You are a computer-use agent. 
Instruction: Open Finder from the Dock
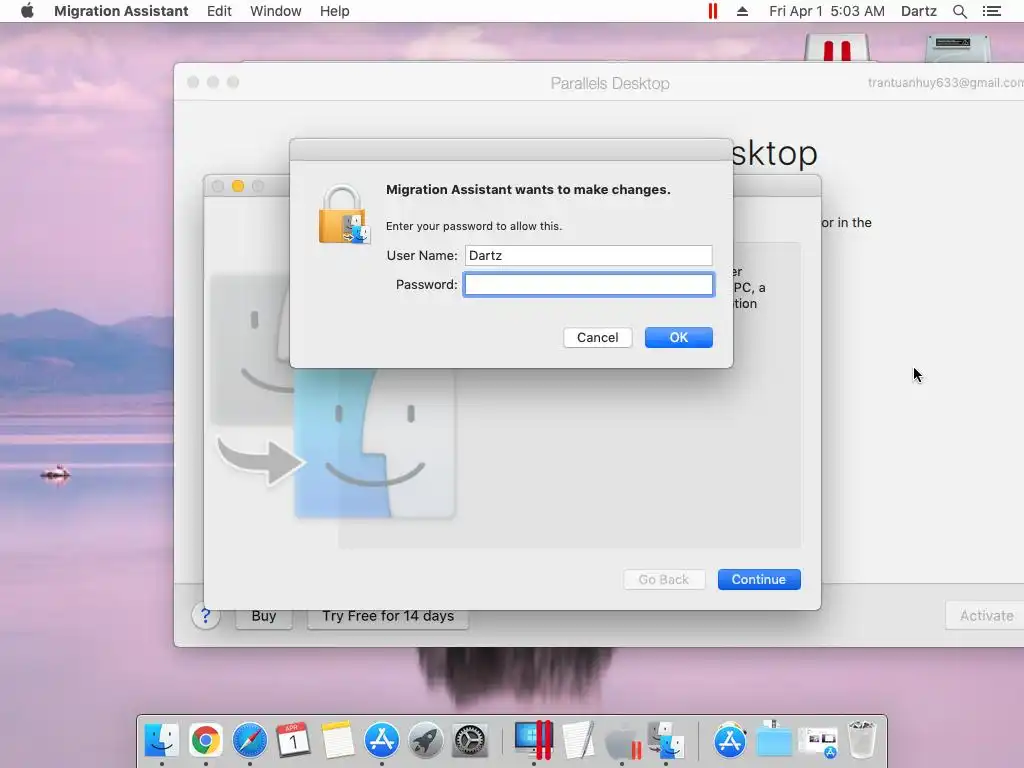click(161, 741)
